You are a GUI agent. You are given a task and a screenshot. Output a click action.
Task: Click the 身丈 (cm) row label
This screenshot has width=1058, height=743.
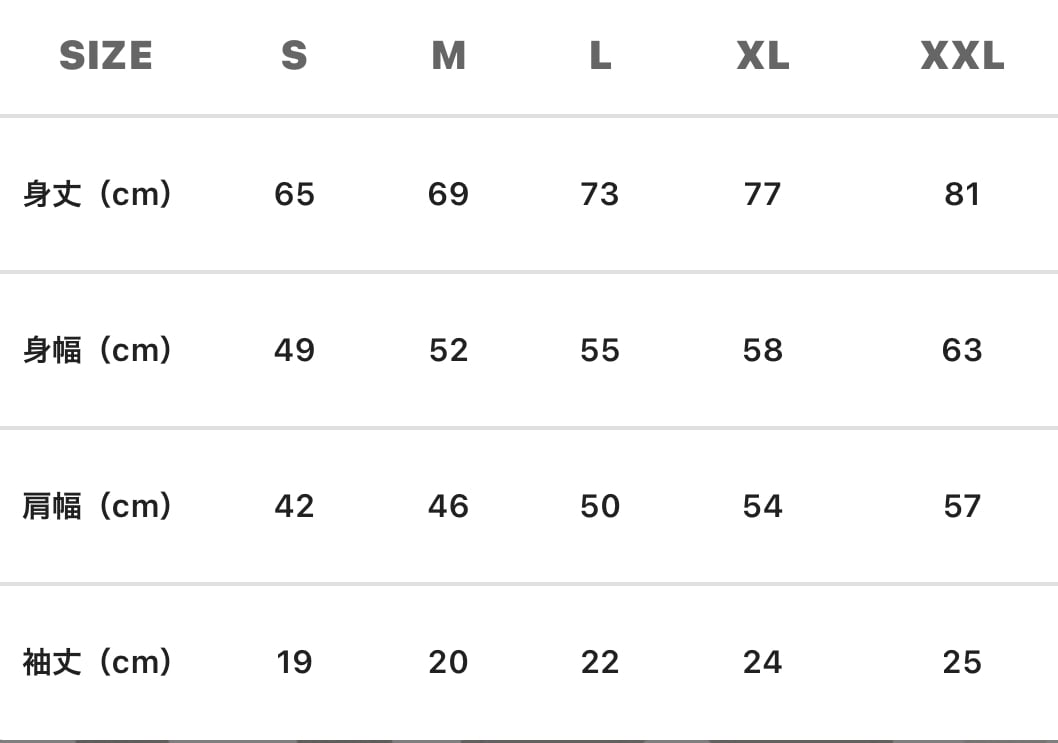pyautogui.click(x=97, y=194)
